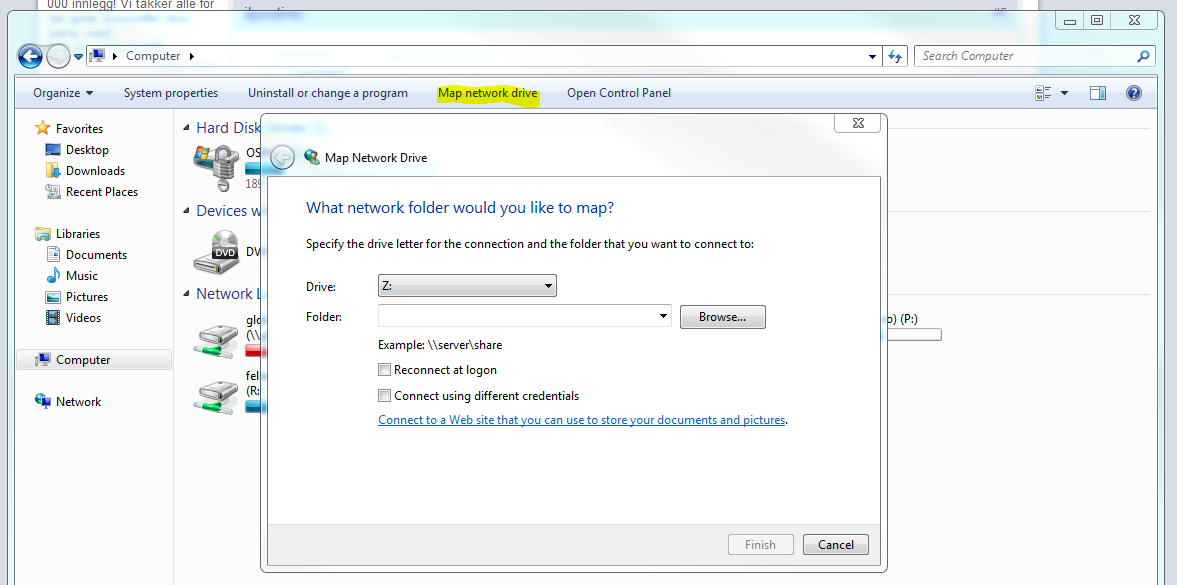Select Open Control Panel in toolbar
This screenshot has width=1177, height=585.
click(619, 93)
